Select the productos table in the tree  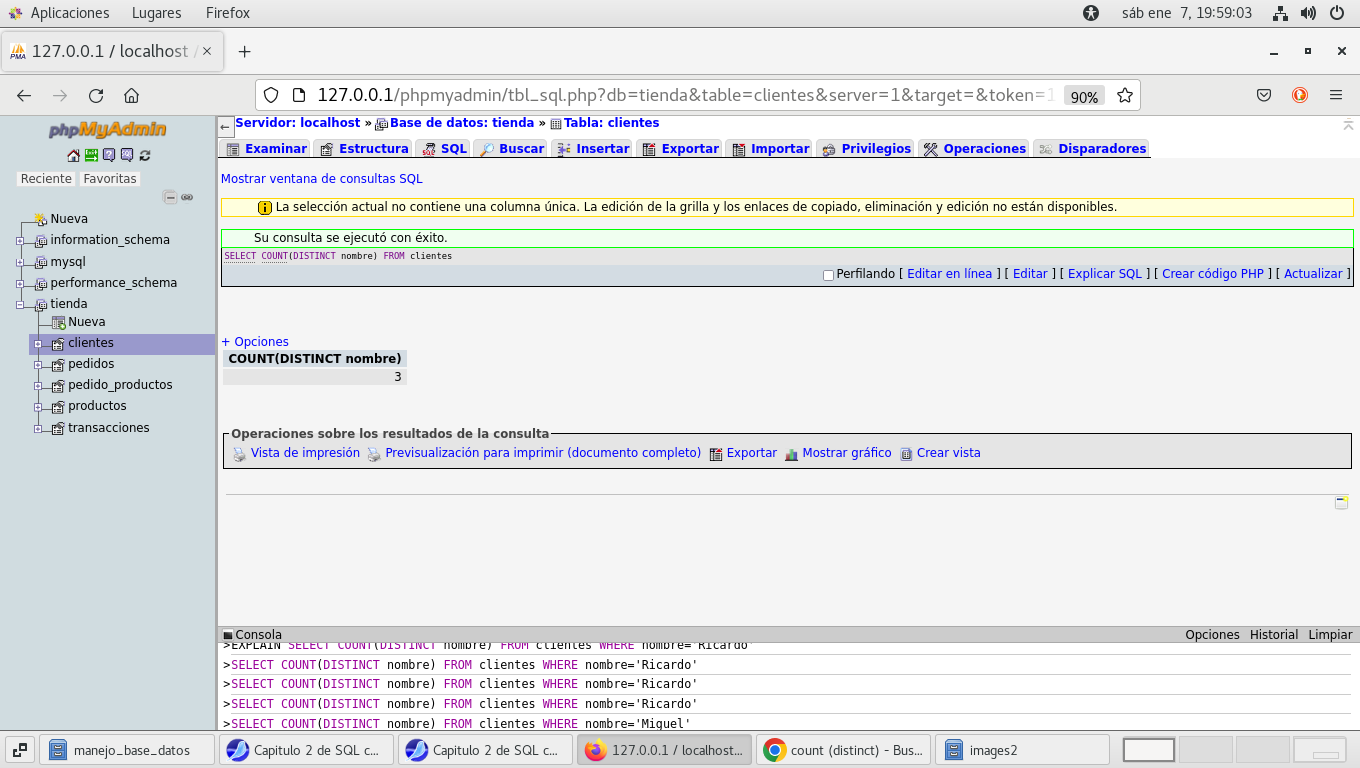click(x=97, y=406)
